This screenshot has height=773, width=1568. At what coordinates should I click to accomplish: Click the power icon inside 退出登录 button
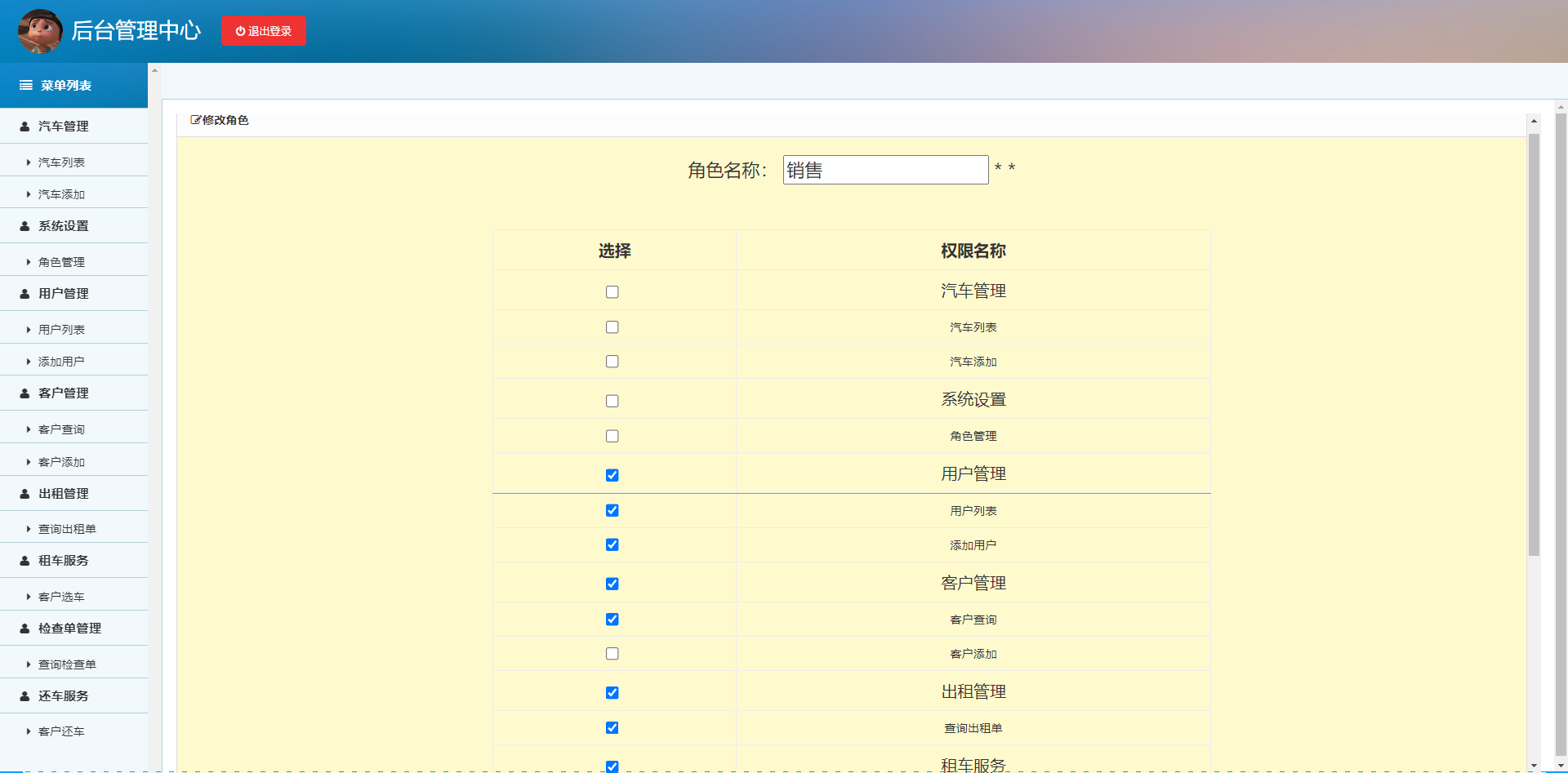click(240, 31)
